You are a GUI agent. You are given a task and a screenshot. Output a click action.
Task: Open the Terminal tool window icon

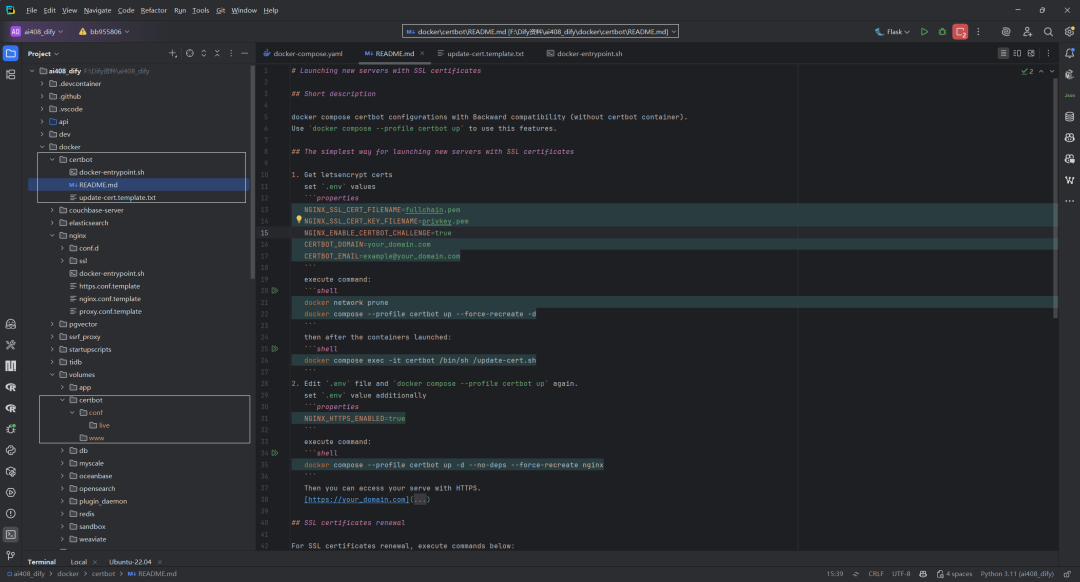10,534
